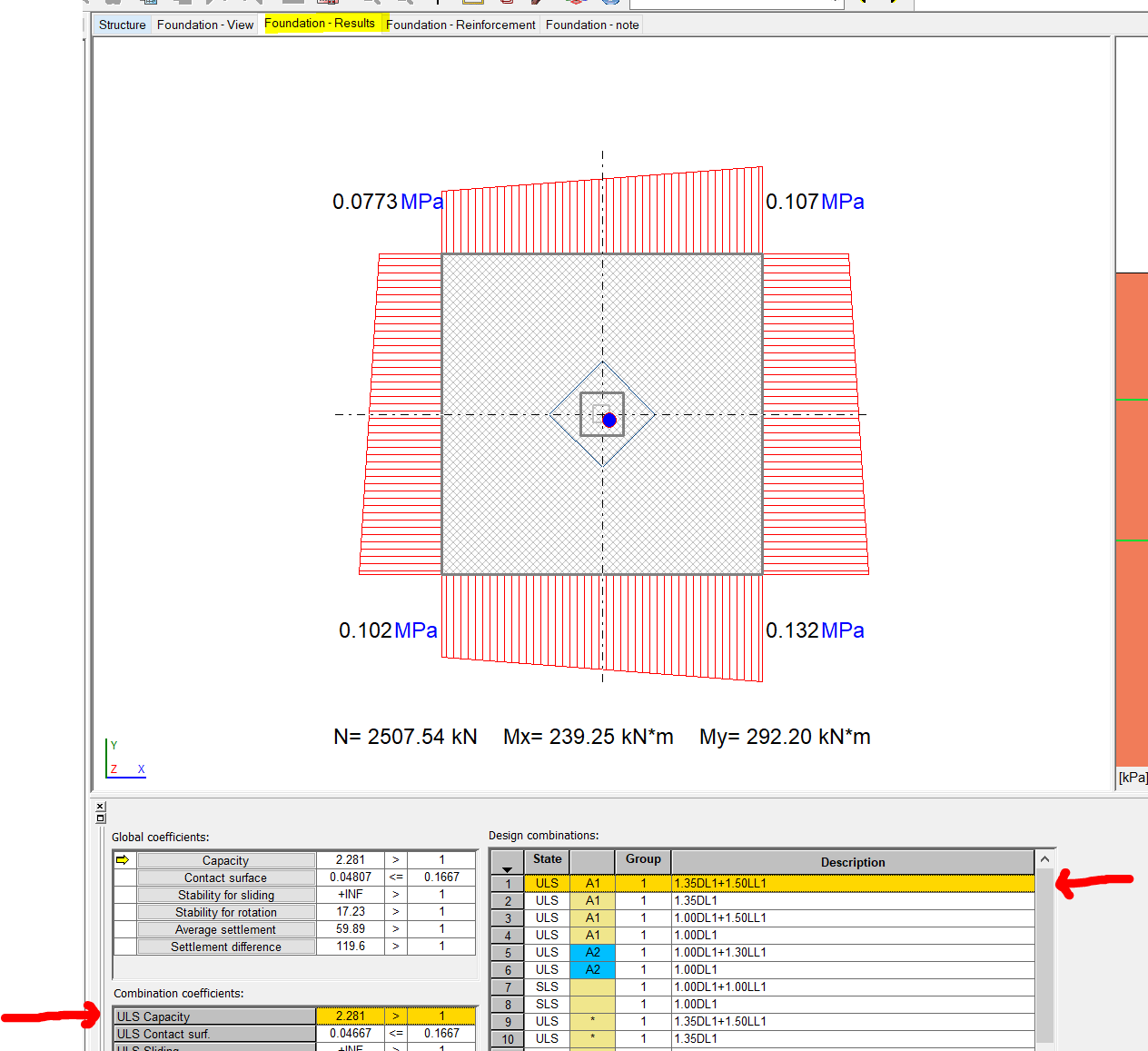Open the Foundation - View tab
The height and width of the screenshot is (1051, 1148).
204,25
